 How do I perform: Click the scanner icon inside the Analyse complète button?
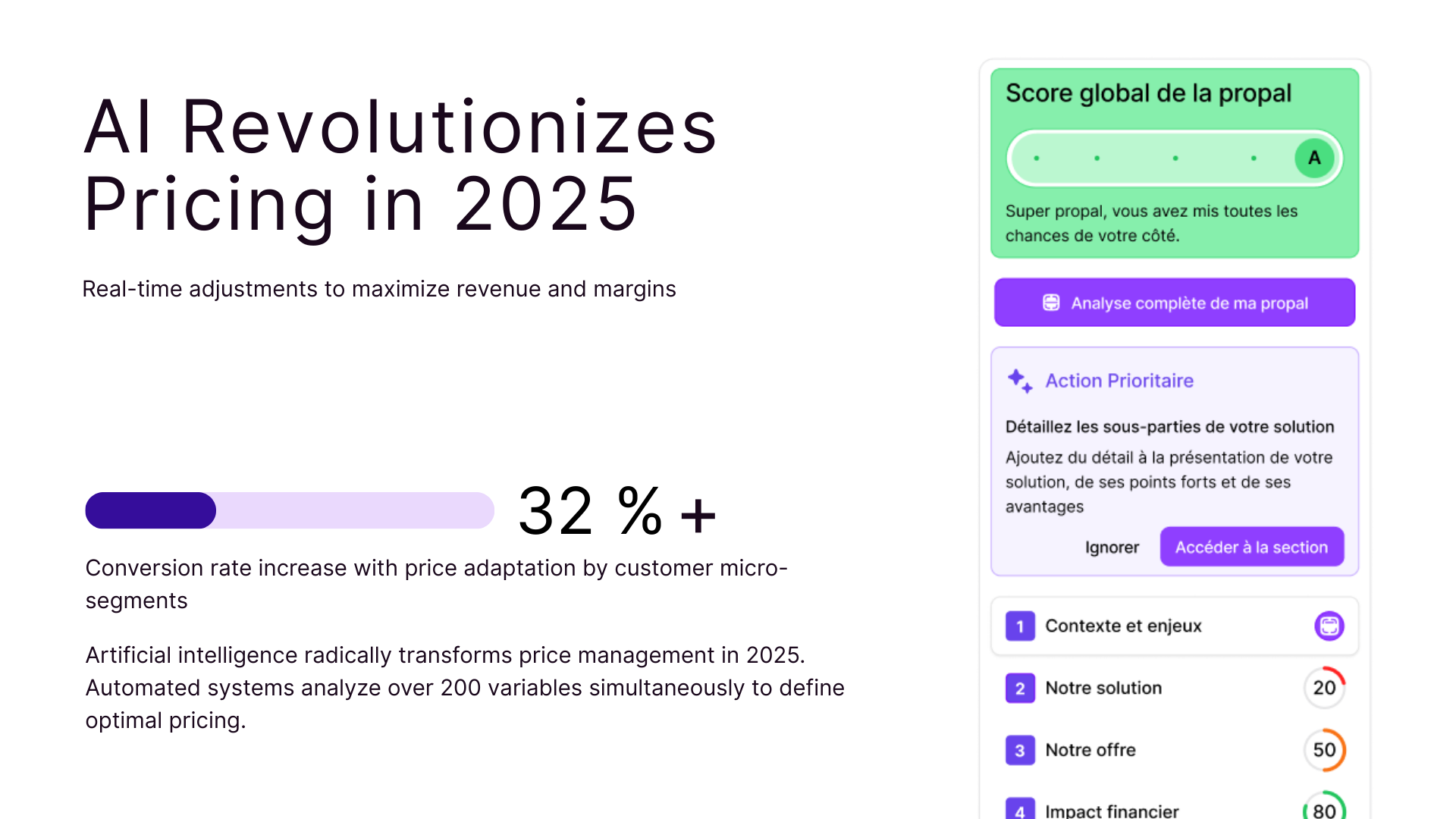pyautogui.click(x=1051, y=302)
